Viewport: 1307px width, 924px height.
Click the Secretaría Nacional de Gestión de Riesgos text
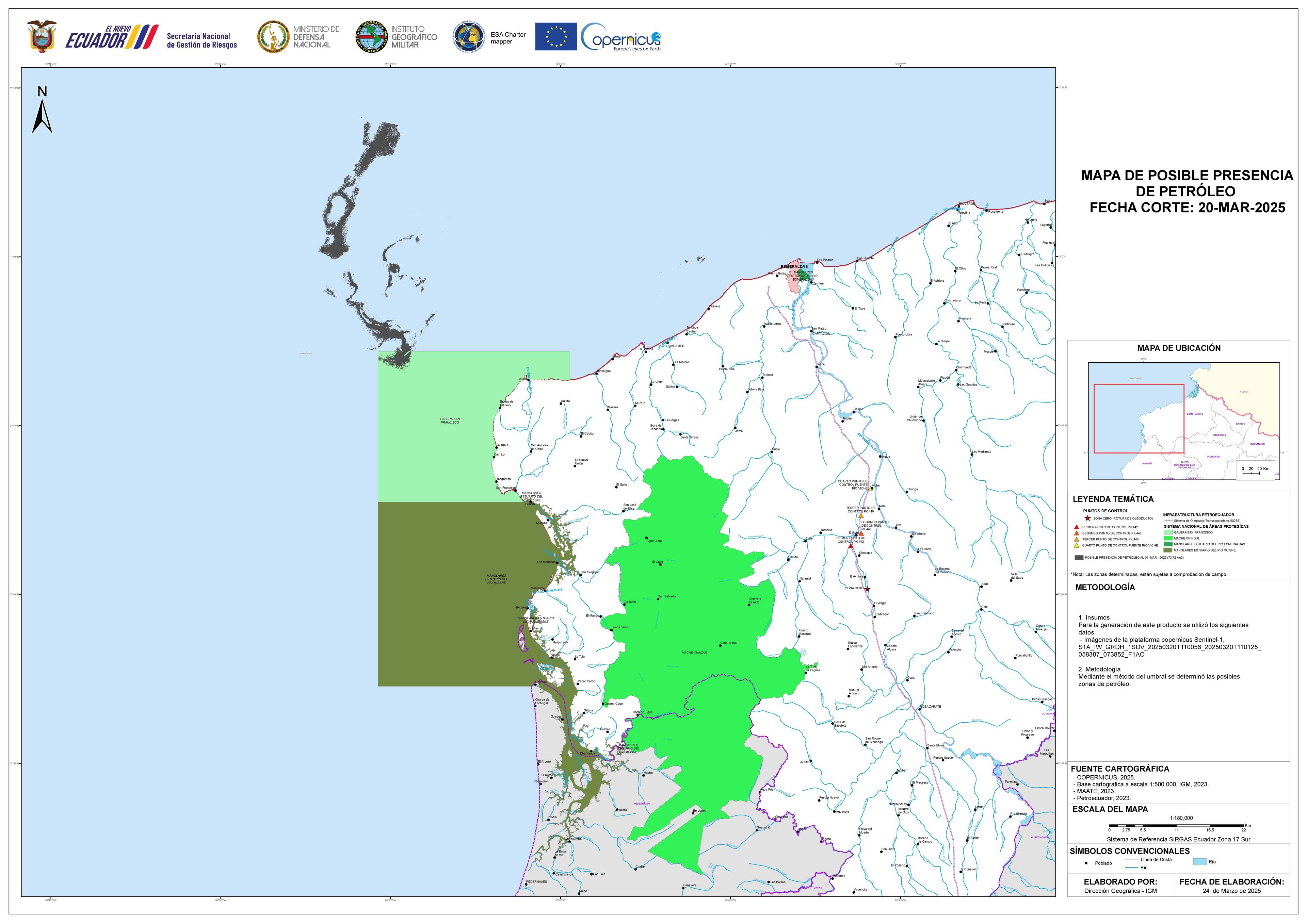[x=201, y=41]
